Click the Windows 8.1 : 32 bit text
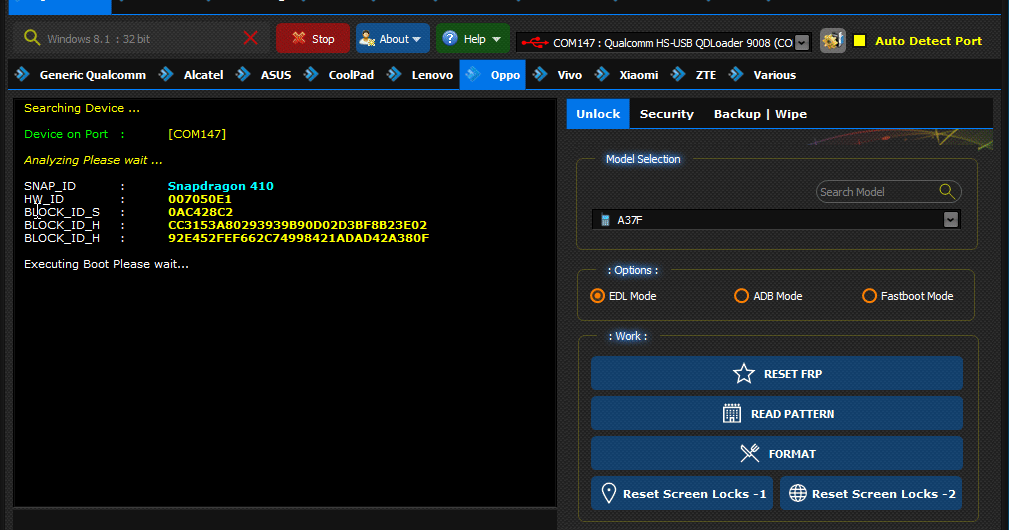1009x530 pixels. click(98, 39)
